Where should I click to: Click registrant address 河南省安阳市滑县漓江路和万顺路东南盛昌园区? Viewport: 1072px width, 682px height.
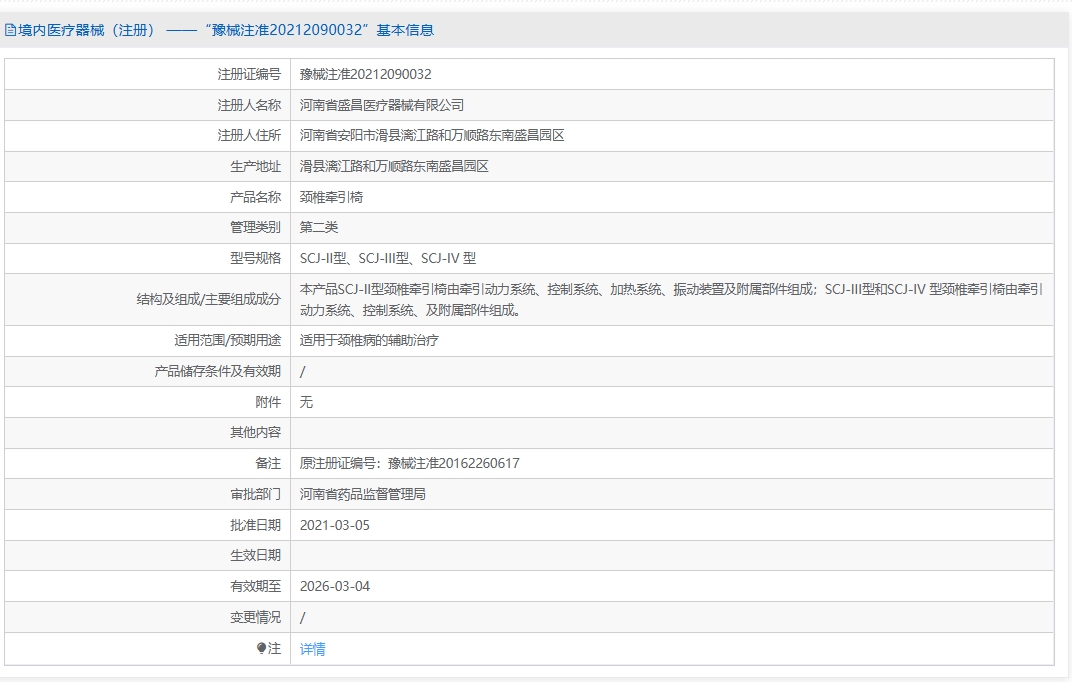(432, 135)
